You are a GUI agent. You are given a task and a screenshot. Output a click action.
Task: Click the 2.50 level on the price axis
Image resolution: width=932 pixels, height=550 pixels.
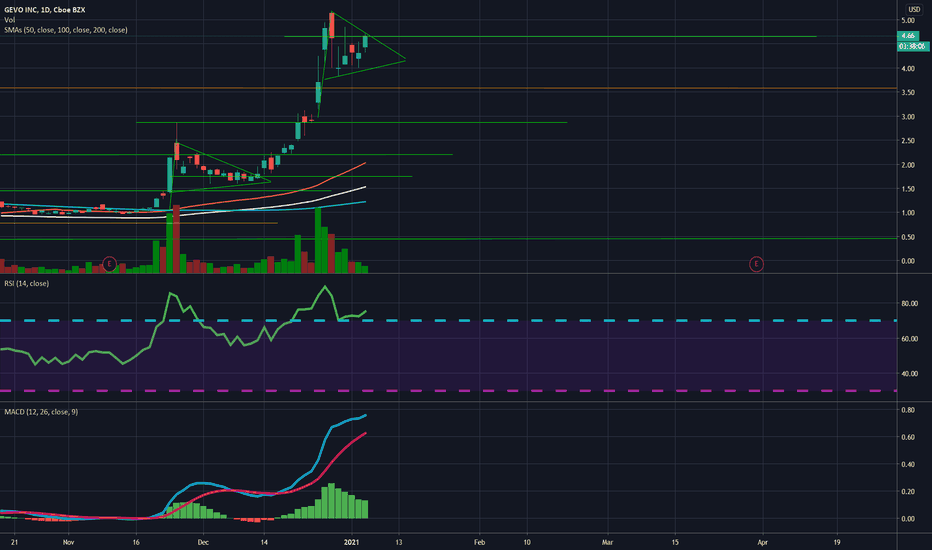tap(908, 141)
